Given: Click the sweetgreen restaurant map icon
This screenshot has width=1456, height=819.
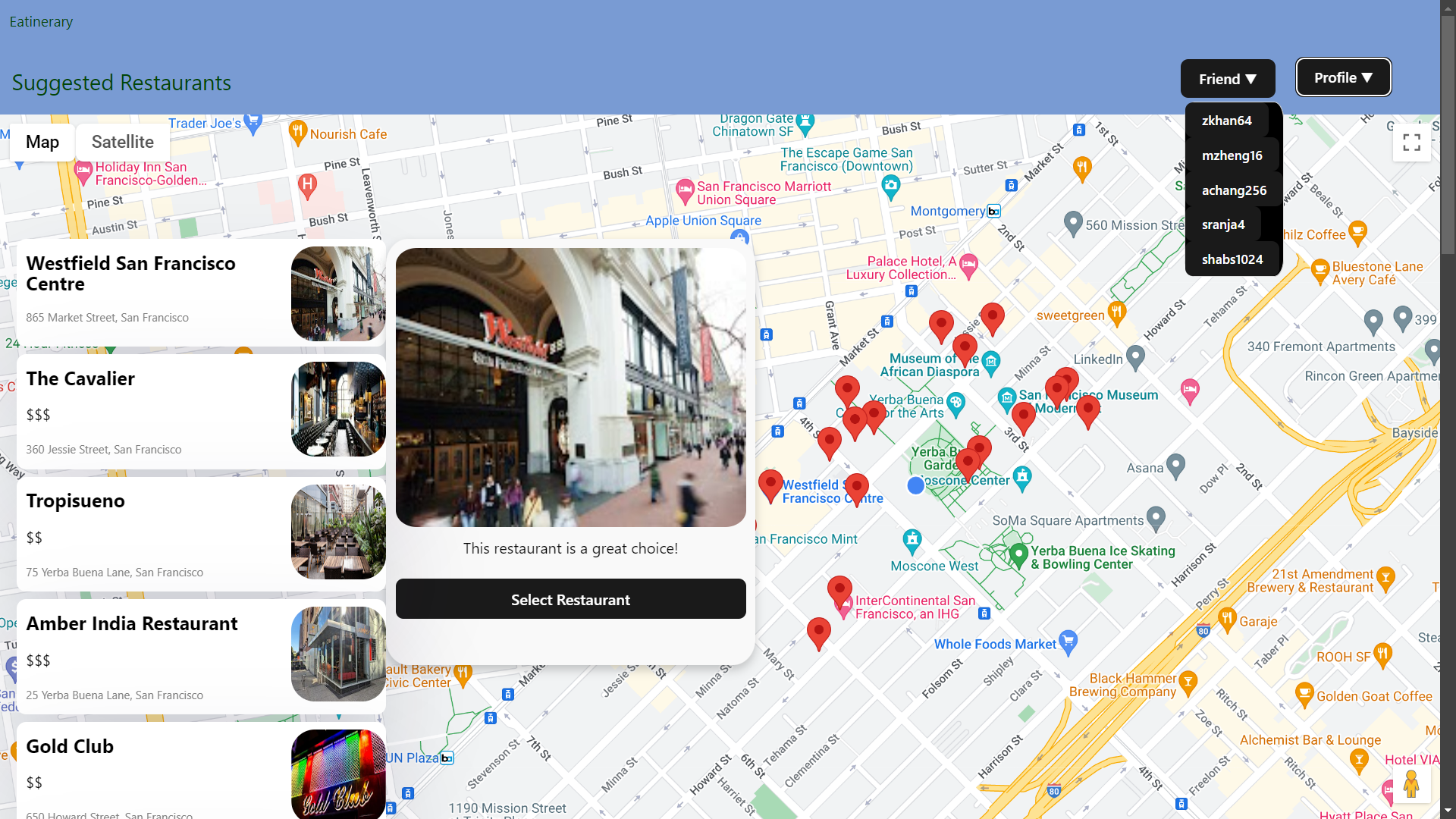Looking at the screenshot, I should tap(1116, 312).
